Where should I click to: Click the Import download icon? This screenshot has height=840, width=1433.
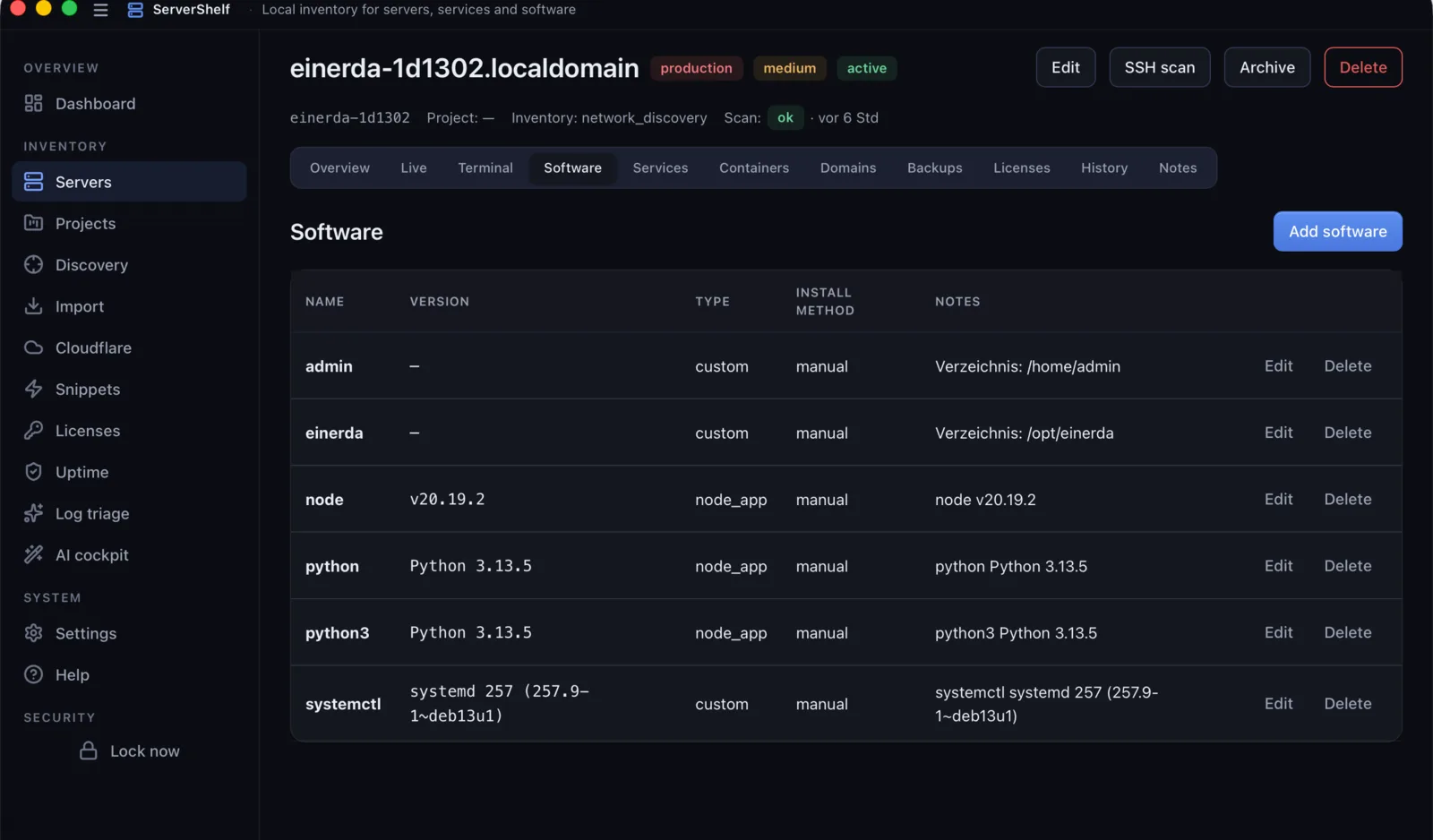pyautogui.click(x=33, y=306)
